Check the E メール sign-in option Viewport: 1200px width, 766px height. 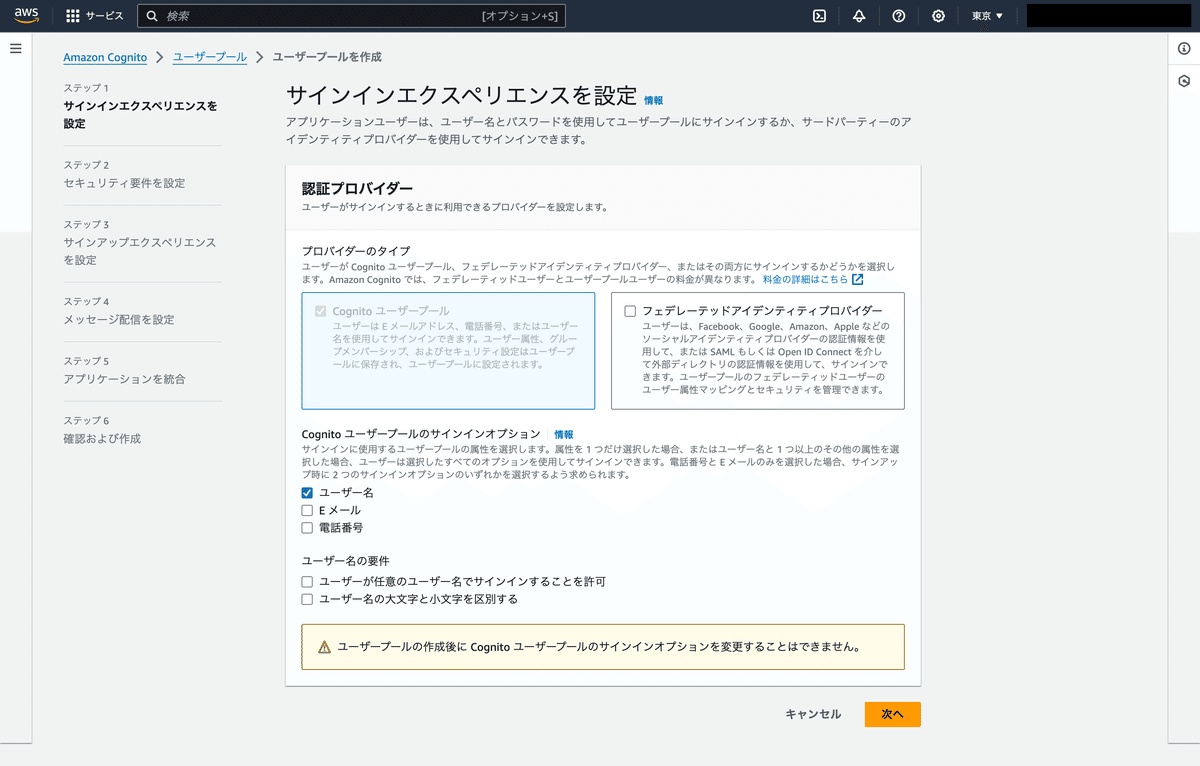[x=308, y=510]
